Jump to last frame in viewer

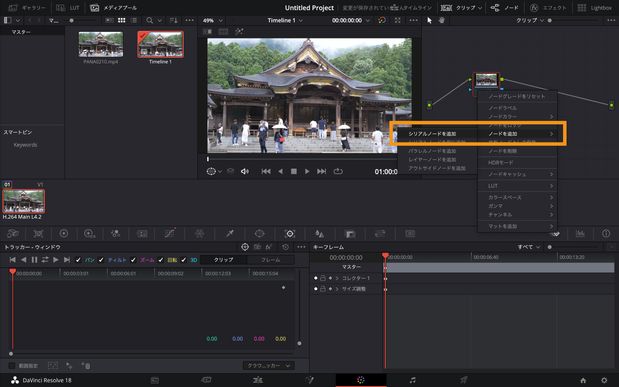322,171
